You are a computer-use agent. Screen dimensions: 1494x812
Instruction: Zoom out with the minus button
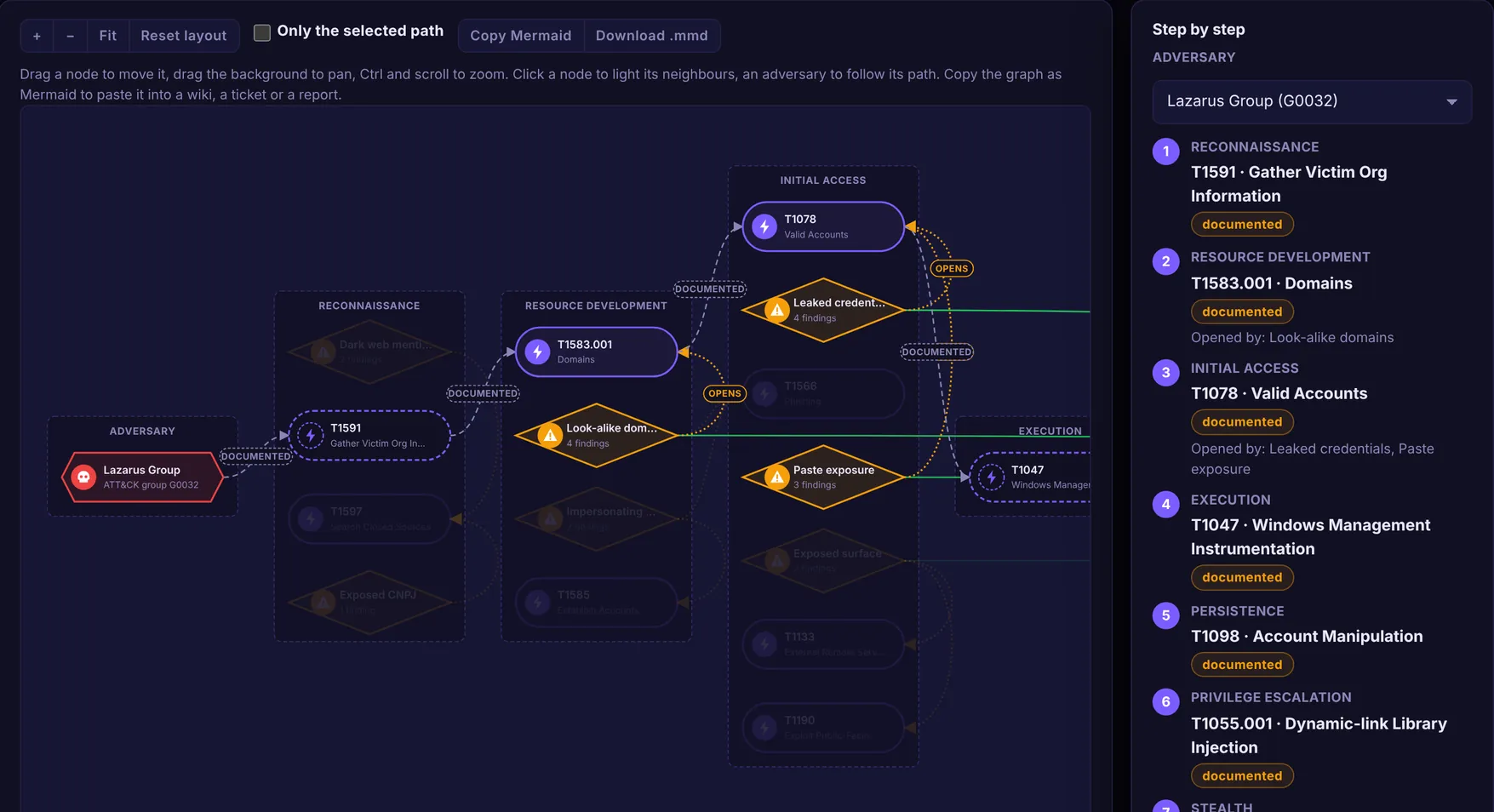coord(70,36)
